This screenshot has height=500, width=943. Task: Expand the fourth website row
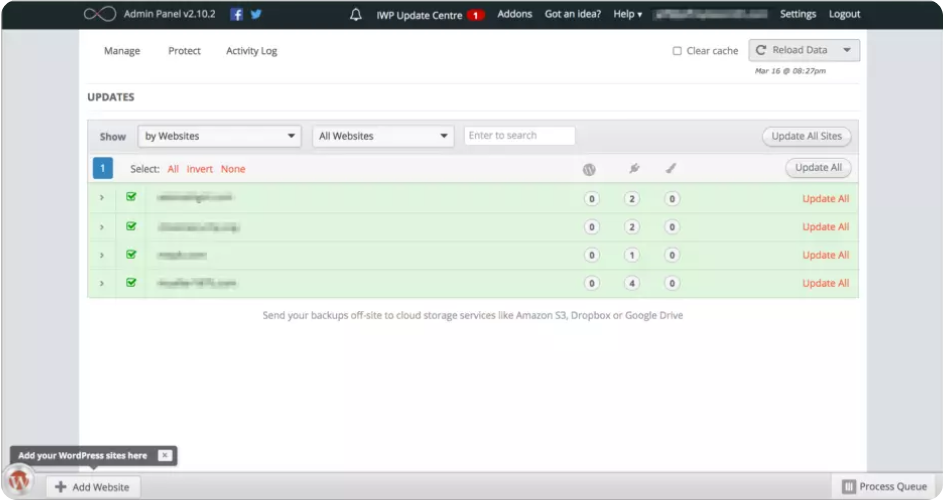[x=102, y=283]
